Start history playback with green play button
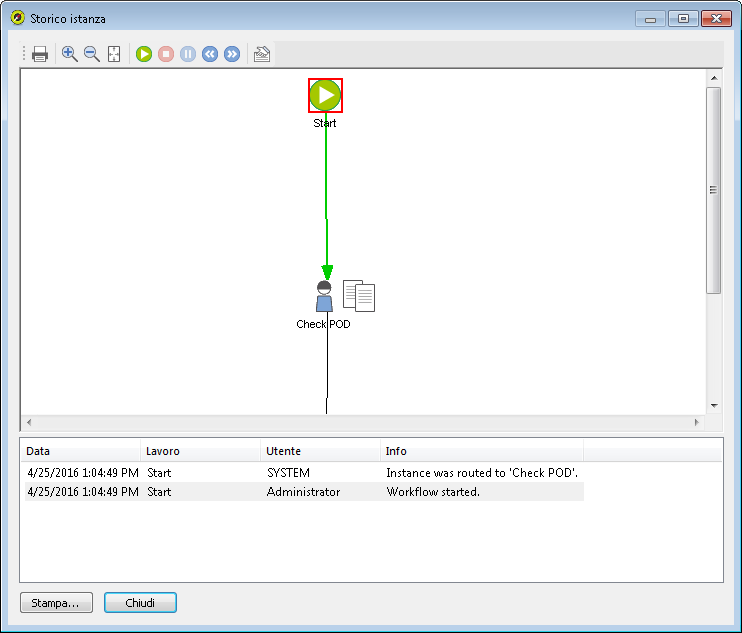This screenshot has width=742, height=633. [x=144, y=54]
